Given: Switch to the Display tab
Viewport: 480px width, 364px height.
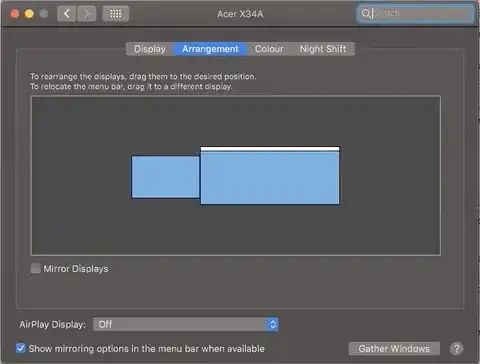Looking at the screenshot, I should 150,49.
